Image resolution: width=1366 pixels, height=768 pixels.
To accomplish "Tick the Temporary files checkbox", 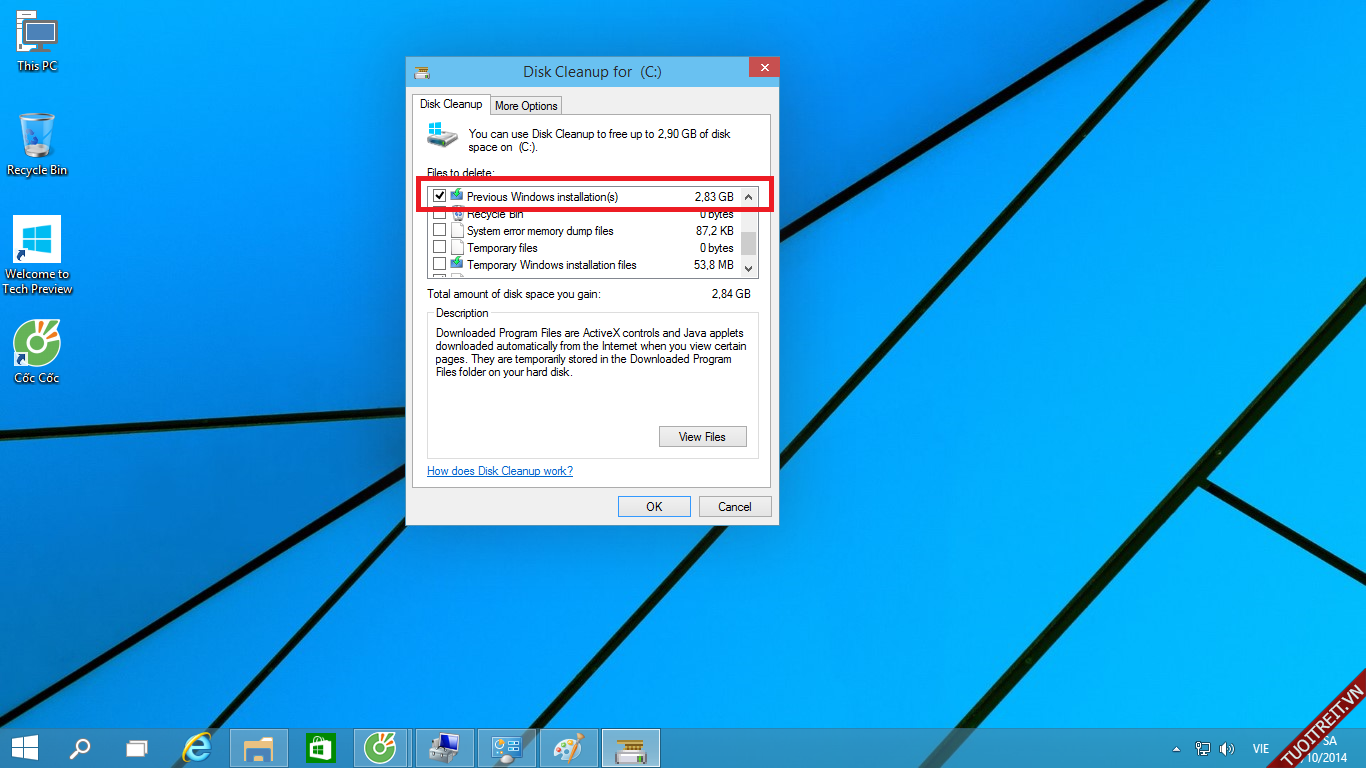I will [439, 248].
